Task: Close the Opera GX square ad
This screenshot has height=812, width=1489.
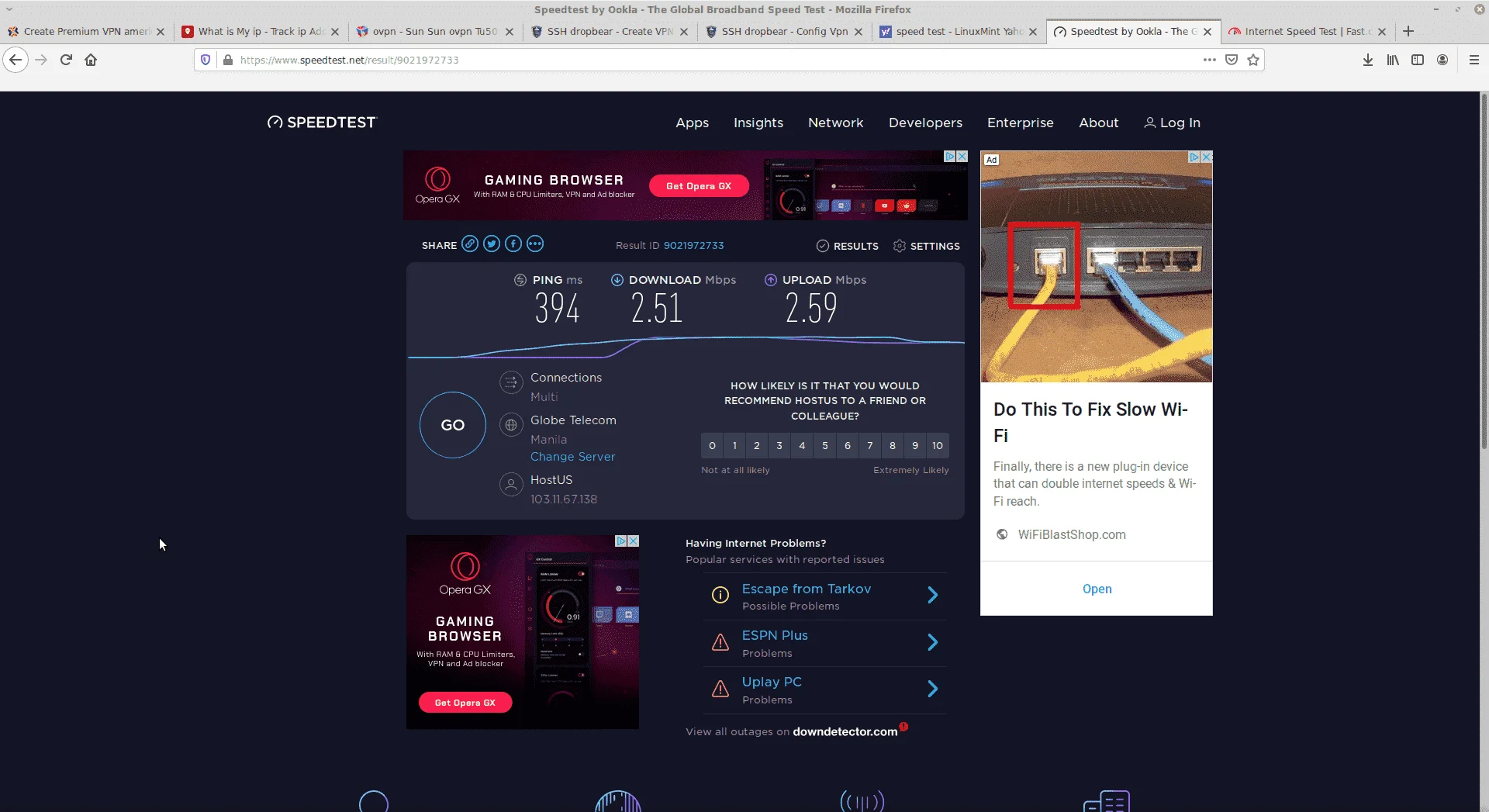Action: point(633,541)
